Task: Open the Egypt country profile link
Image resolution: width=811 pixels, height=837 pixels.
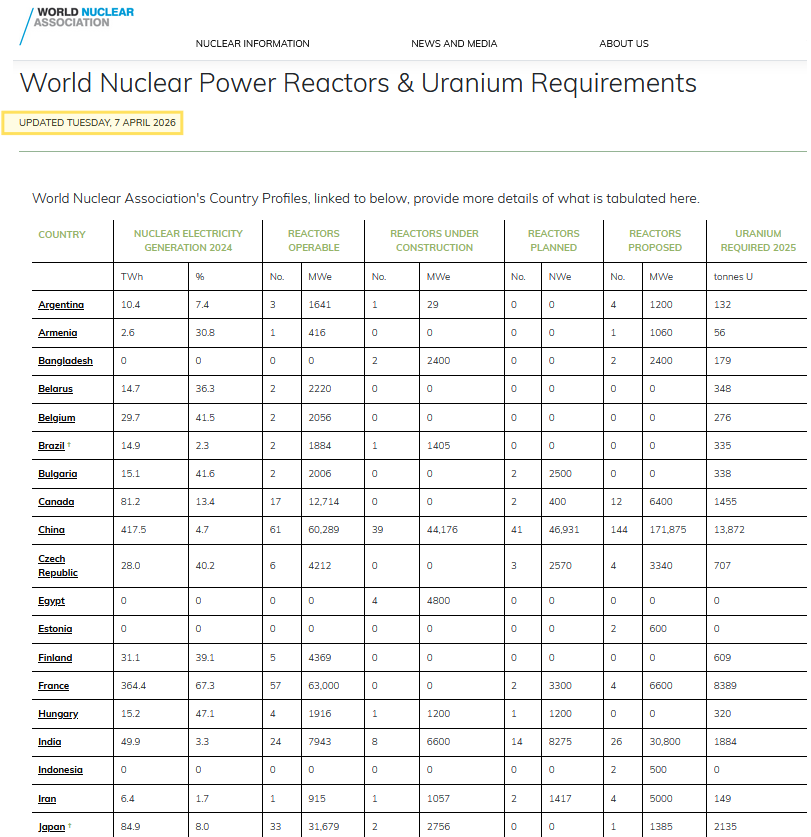Action: [51, 601]
